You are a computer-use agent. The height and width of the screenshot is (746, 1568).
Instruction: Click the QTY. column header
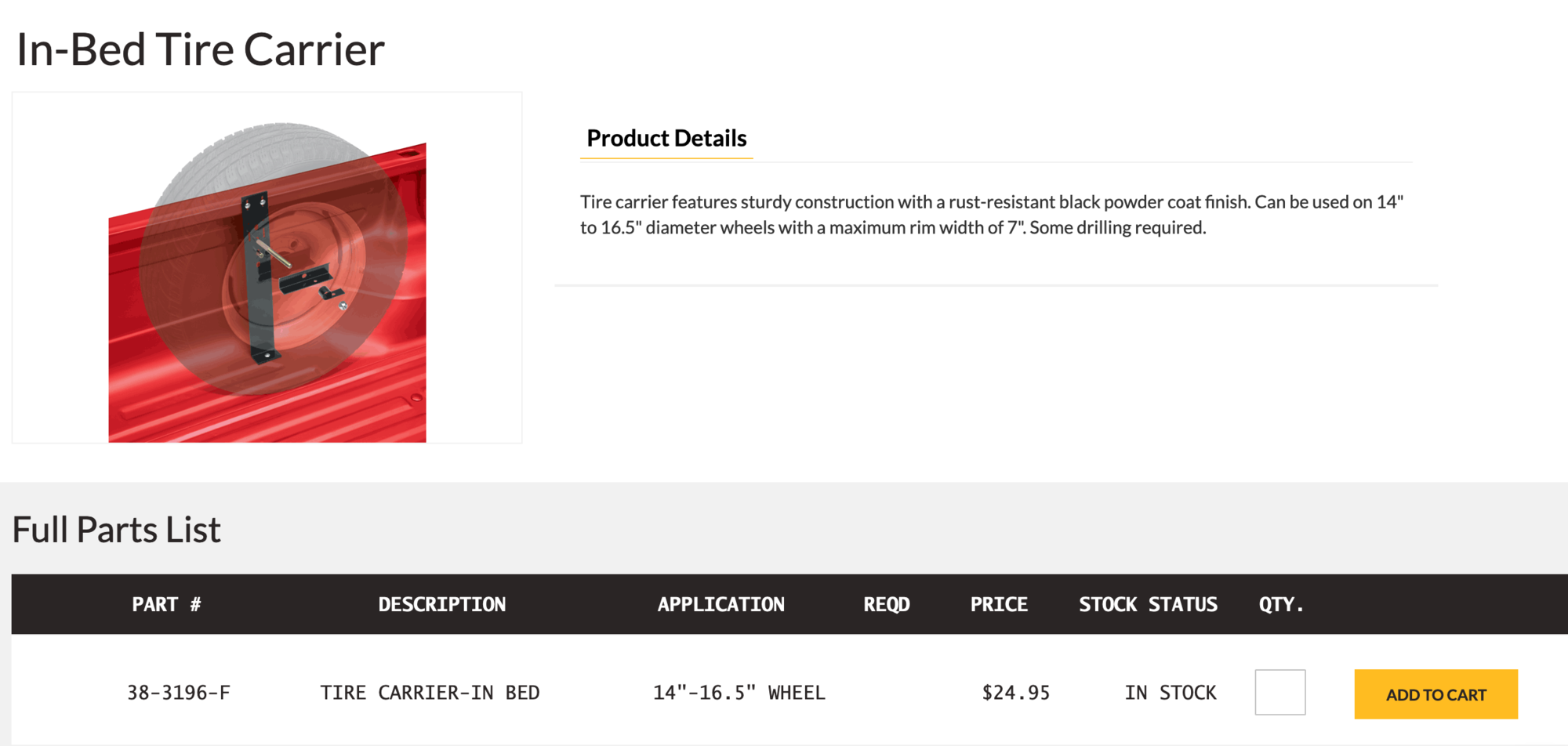click(1281, 604)
